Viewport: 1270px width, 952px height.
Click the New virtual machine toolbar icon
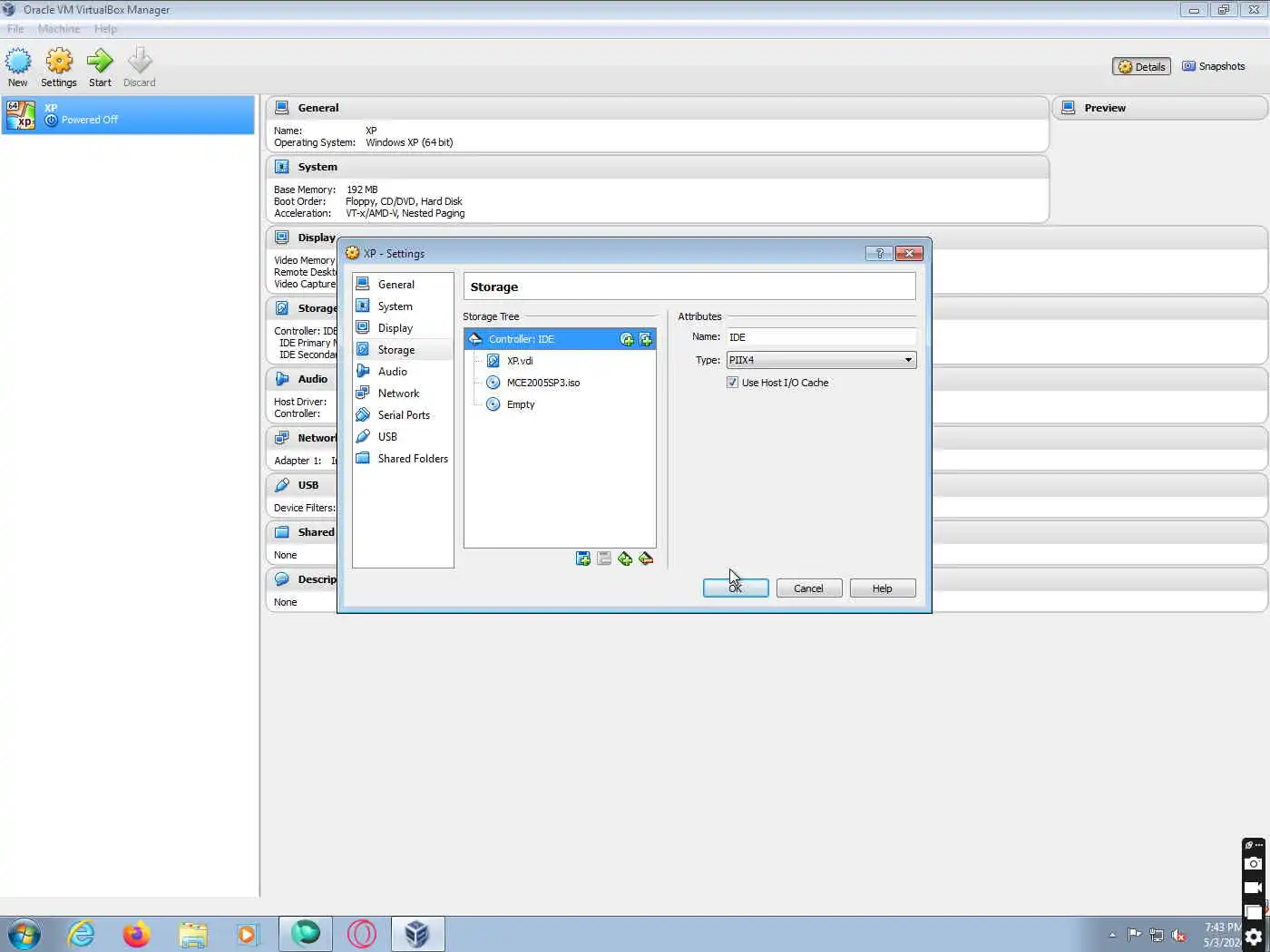click(x=18, y=68)
